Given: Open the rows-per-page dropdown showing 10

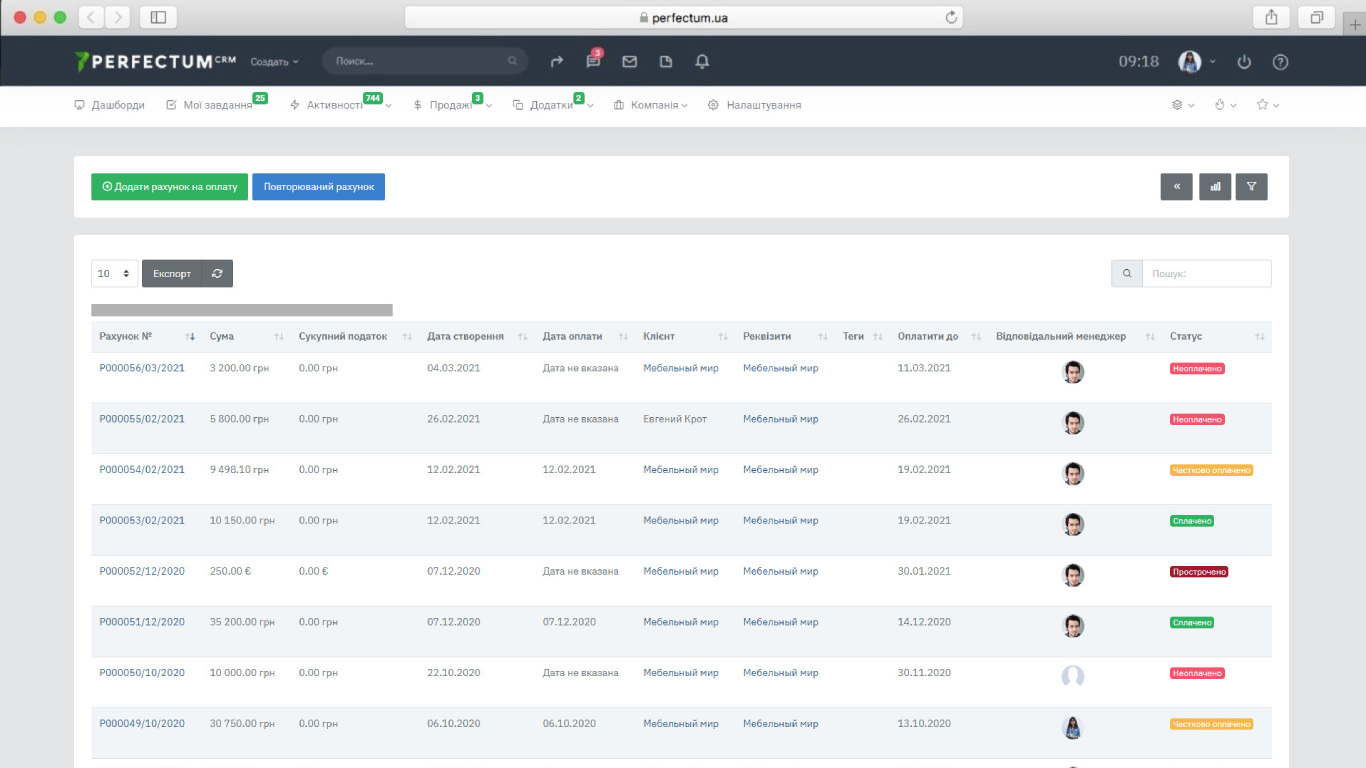Looking at the screenshot, I should click(x=114, y=274).
